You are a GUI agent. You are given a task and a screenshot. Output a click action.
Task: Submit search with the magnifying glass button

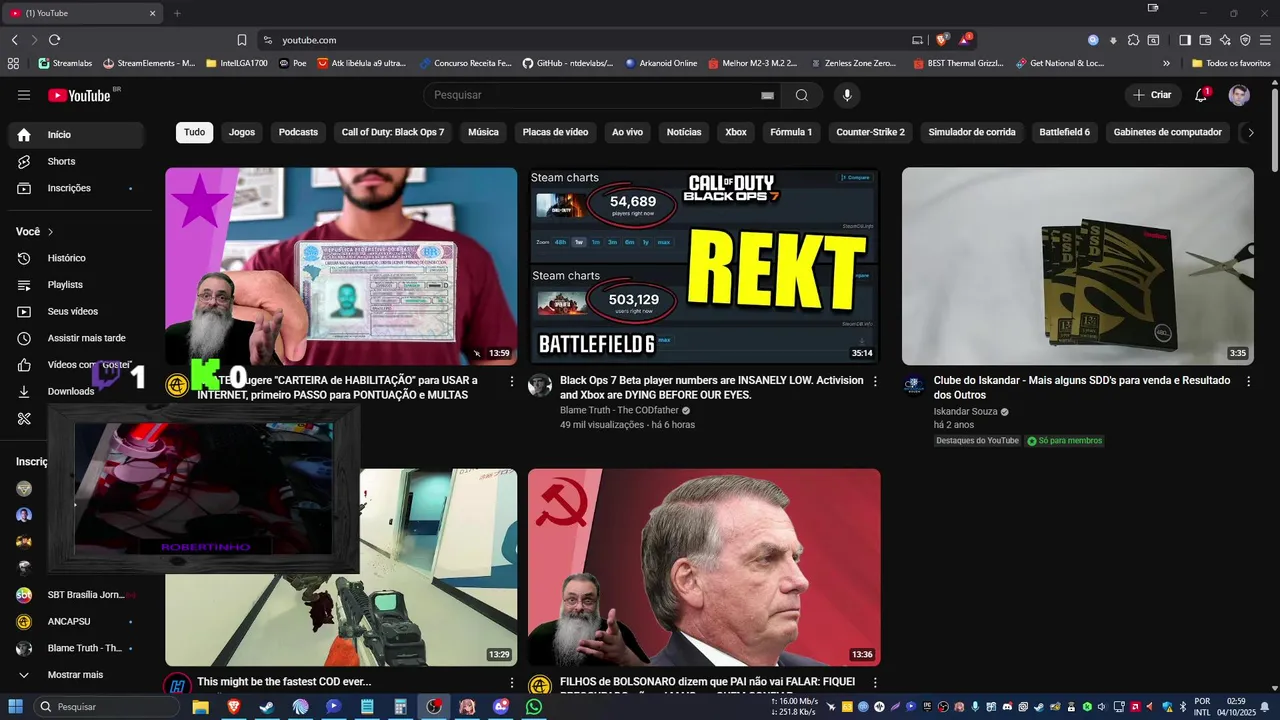(x=802, y=95)
